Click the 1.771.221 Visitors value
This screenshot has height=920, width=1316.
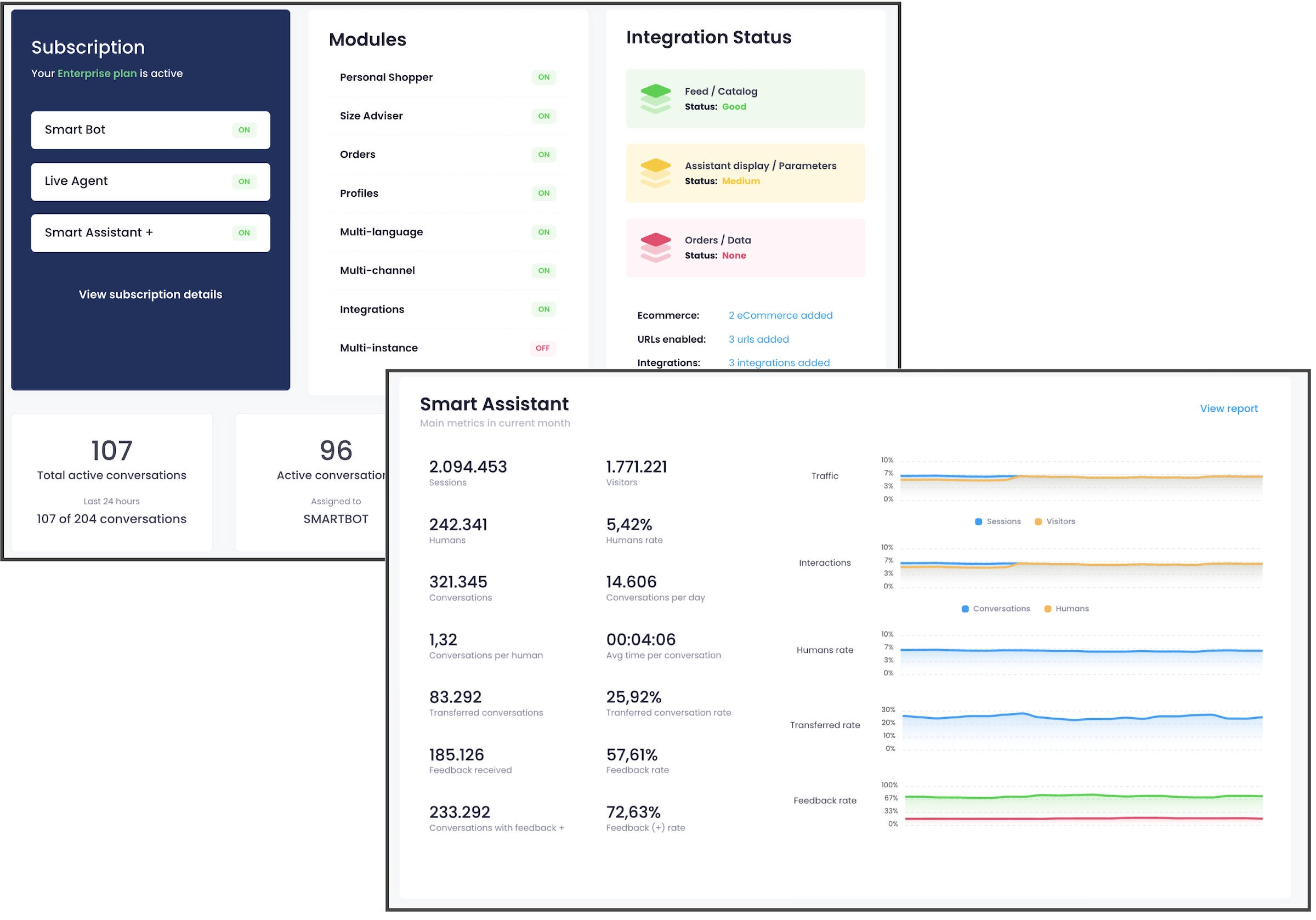point(636,467)
